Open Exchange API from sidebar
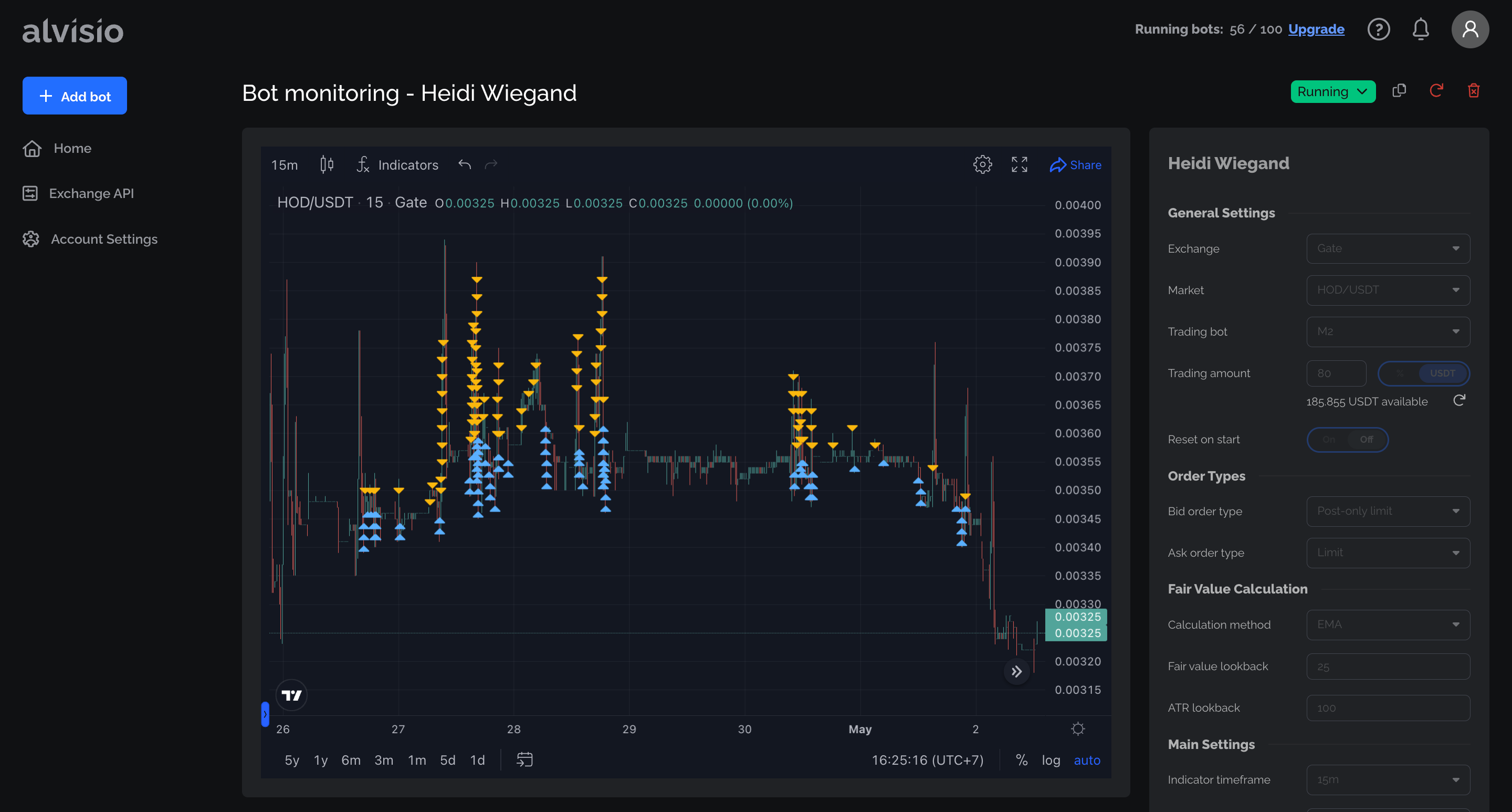This screenshot has height=812, width=1512. click(x=91, y=193)
